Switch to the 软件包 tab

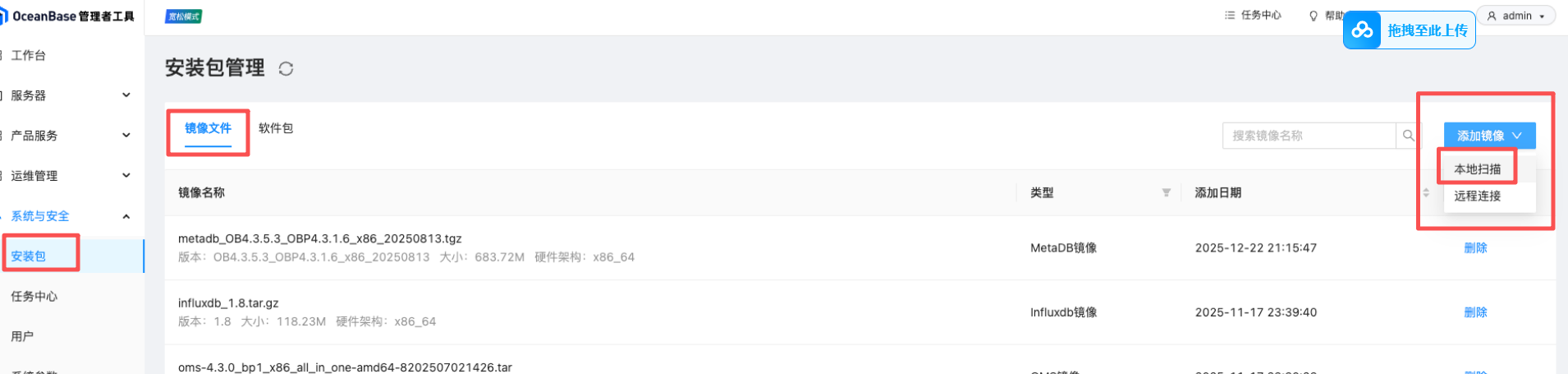[276, 128]
